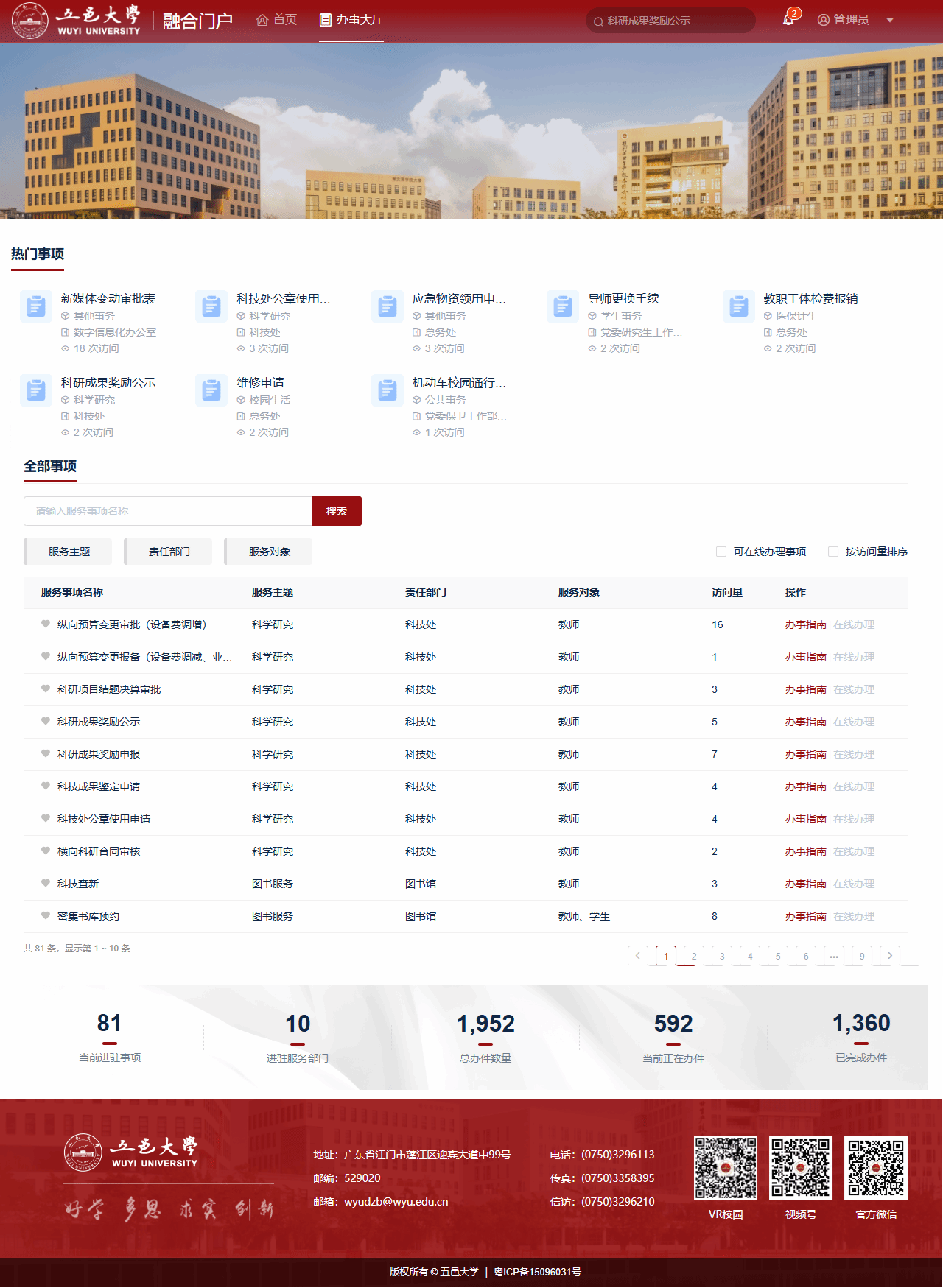Enable the 可在线办理事项 checkbox
The width and height of the screenshot is (943, 1288).
[721, 552]
